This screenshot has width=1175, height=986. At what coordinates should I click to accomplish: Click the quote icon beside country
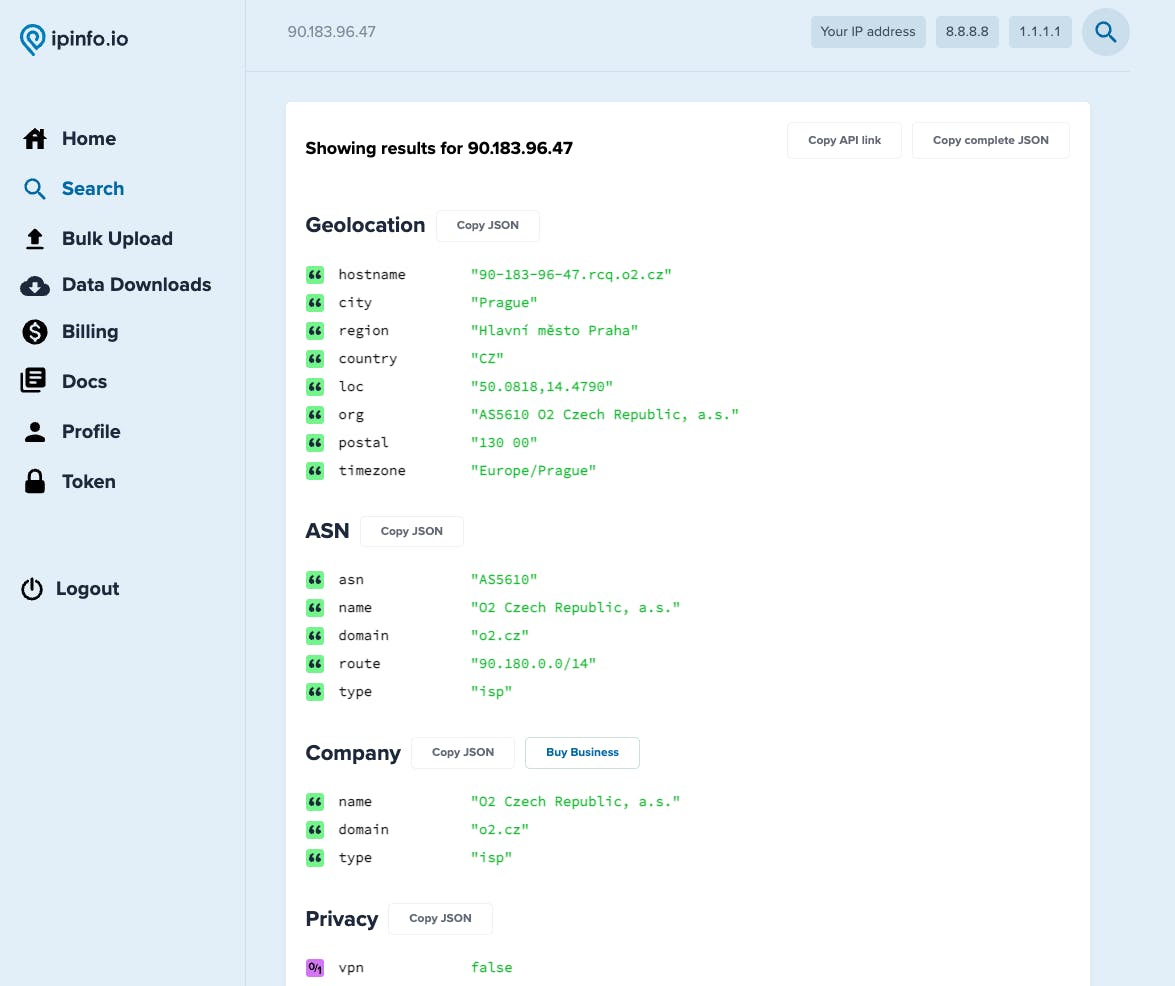tap(315, 359)
